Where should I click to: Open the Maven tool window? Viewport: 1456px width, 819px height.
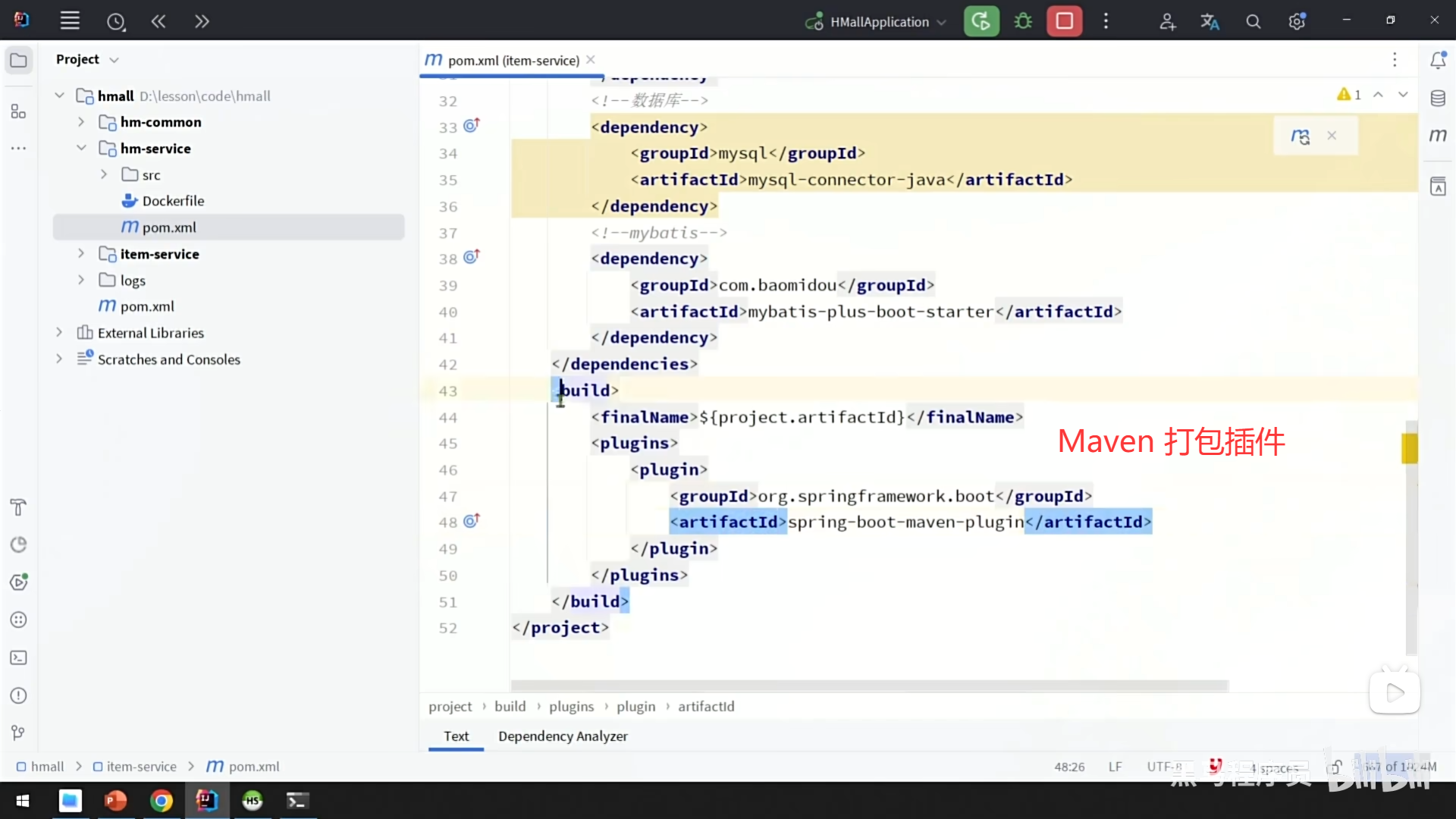[x=1438, y=136]
